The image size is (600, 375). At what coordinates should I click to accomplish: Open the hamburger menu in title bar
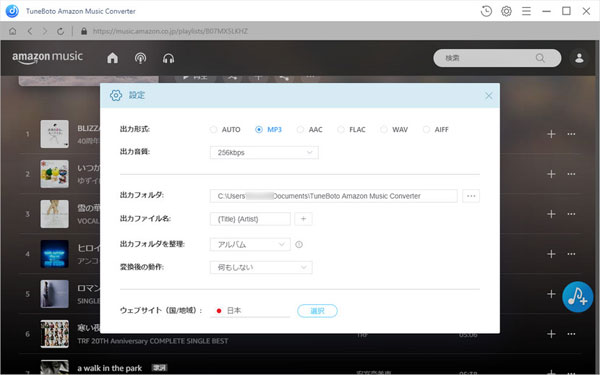point(526,11)
